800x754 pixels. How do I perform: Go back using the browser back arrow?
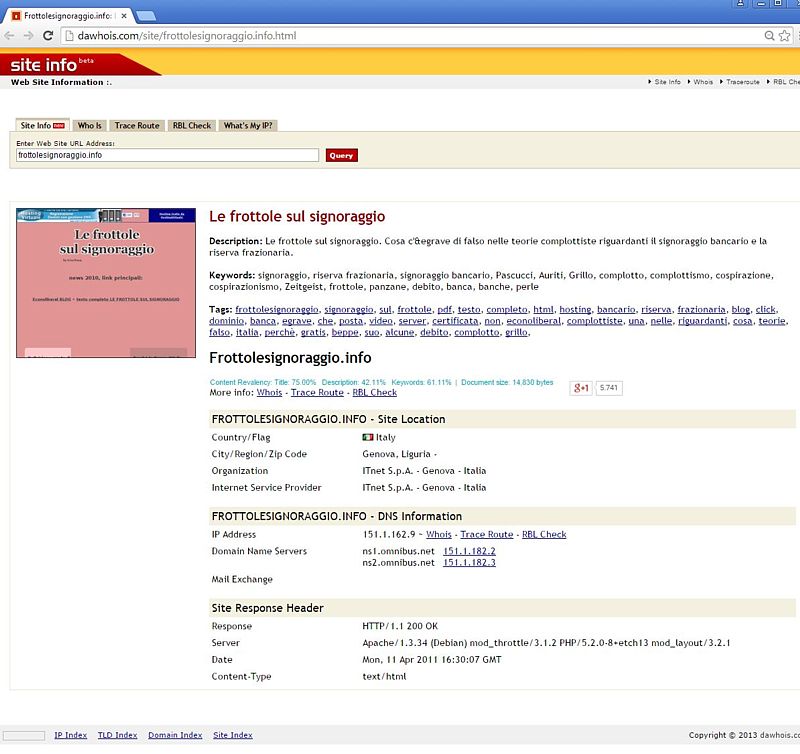point(11,36)
